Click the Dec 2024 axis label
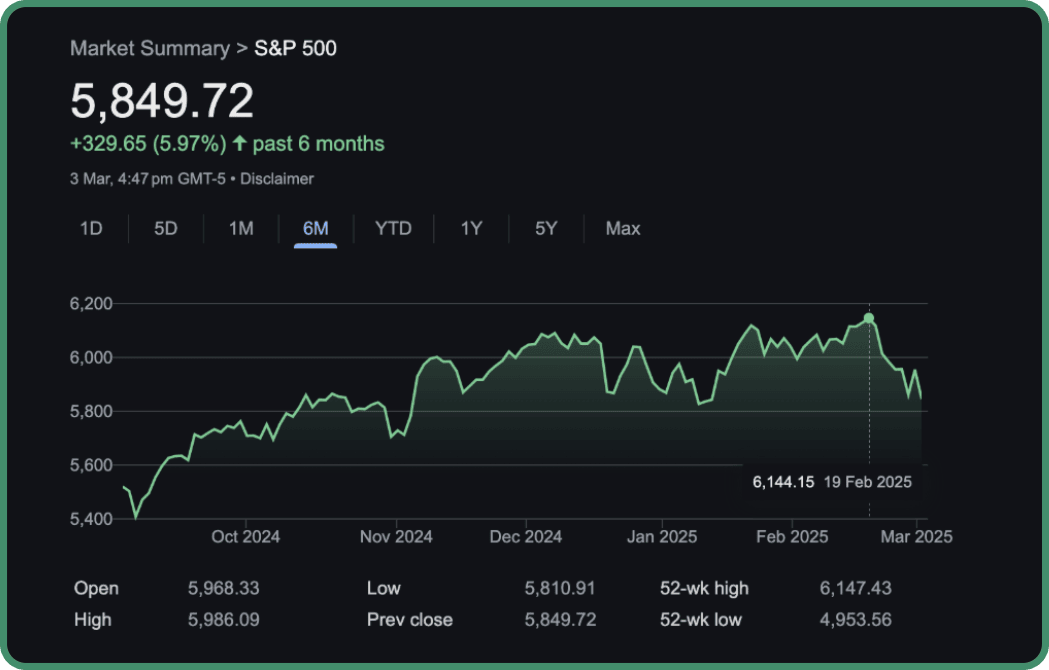1049x670 pixels. point(526,537)
